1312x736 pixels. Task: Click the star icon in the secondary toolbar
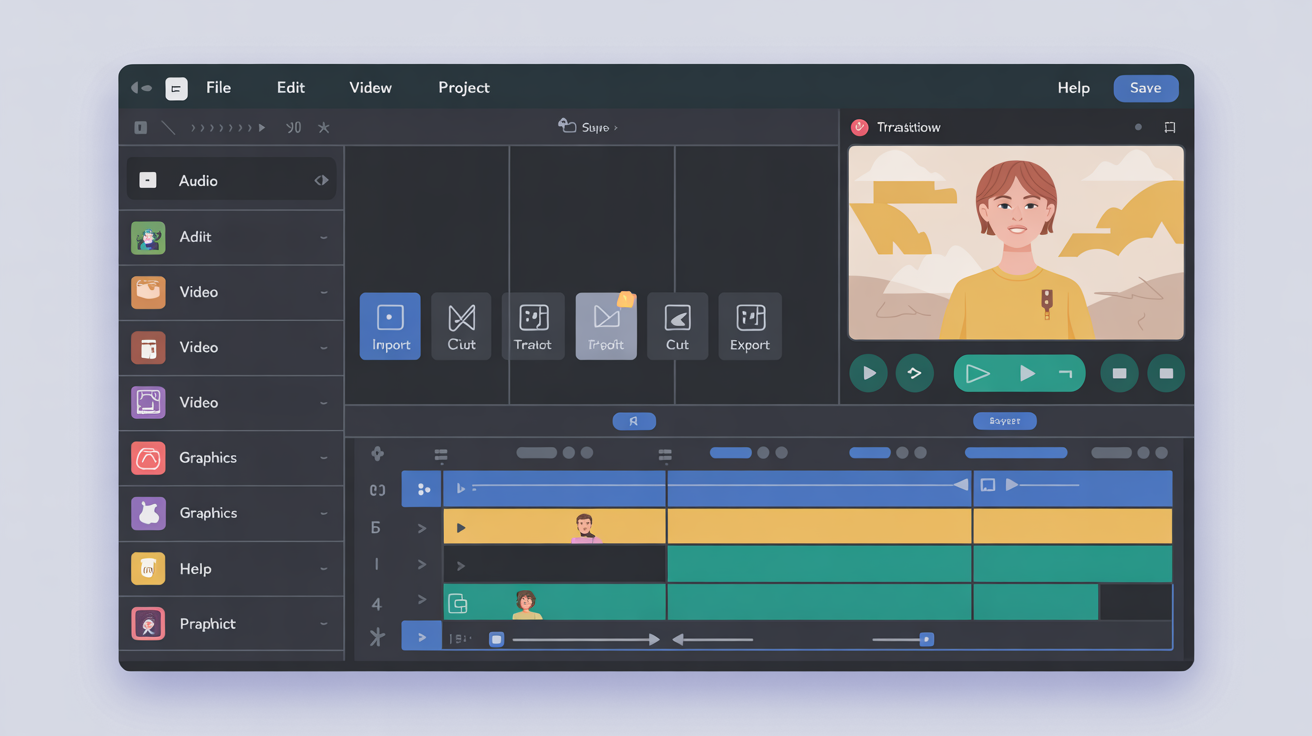click(x=323, y=128)
